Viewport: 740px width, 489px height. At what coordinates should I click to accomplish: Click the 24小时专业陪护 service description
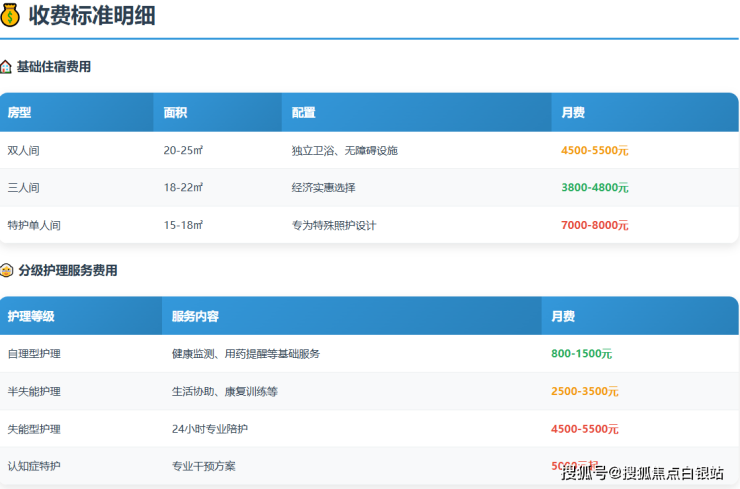210,429
